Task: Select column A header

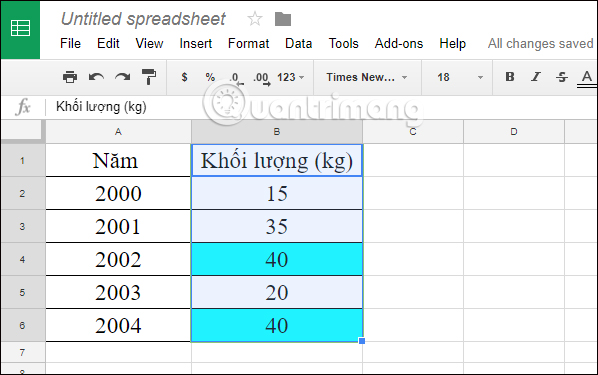Action: point(118,132)
